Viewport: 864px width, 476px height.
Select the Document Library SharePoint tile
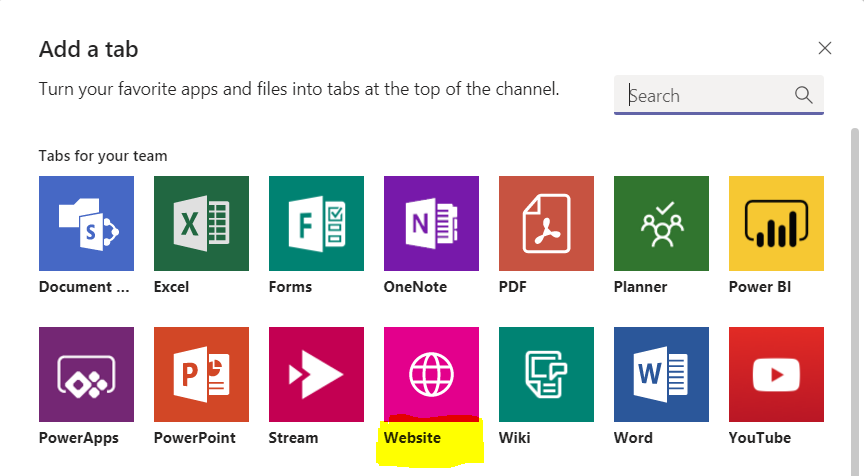(x=87, y=223)
